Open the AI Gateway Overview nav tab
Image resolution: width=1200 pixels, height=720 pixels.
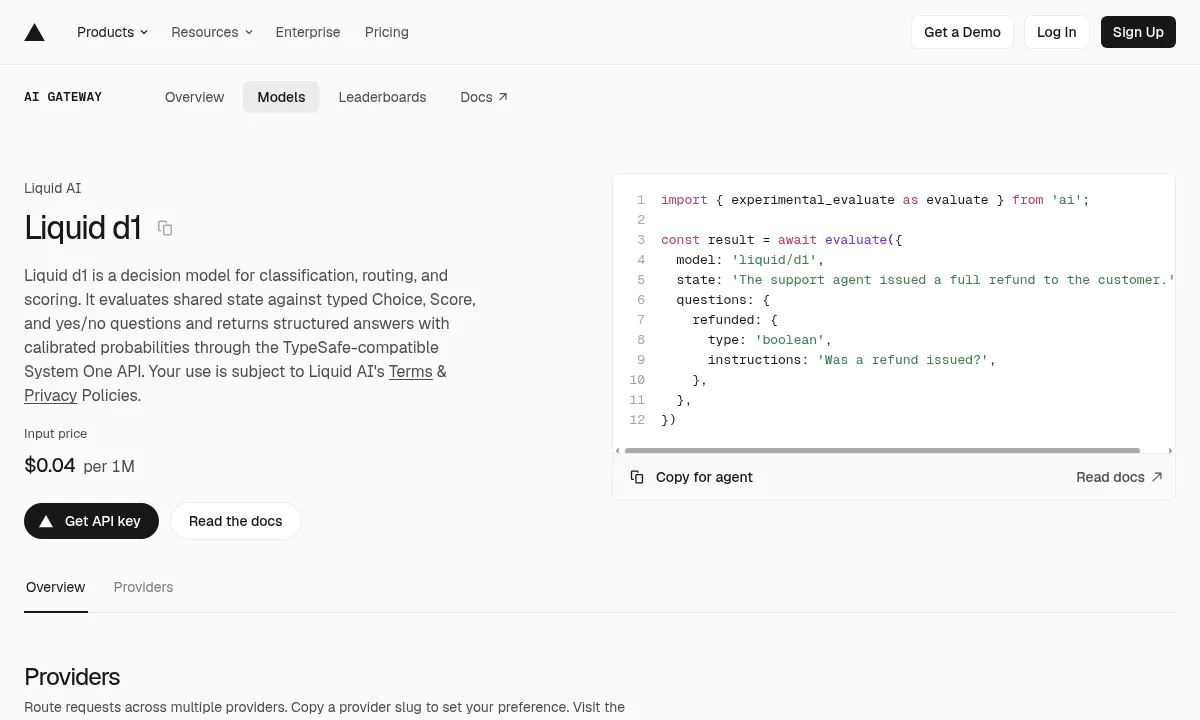[x=194, y=97]
